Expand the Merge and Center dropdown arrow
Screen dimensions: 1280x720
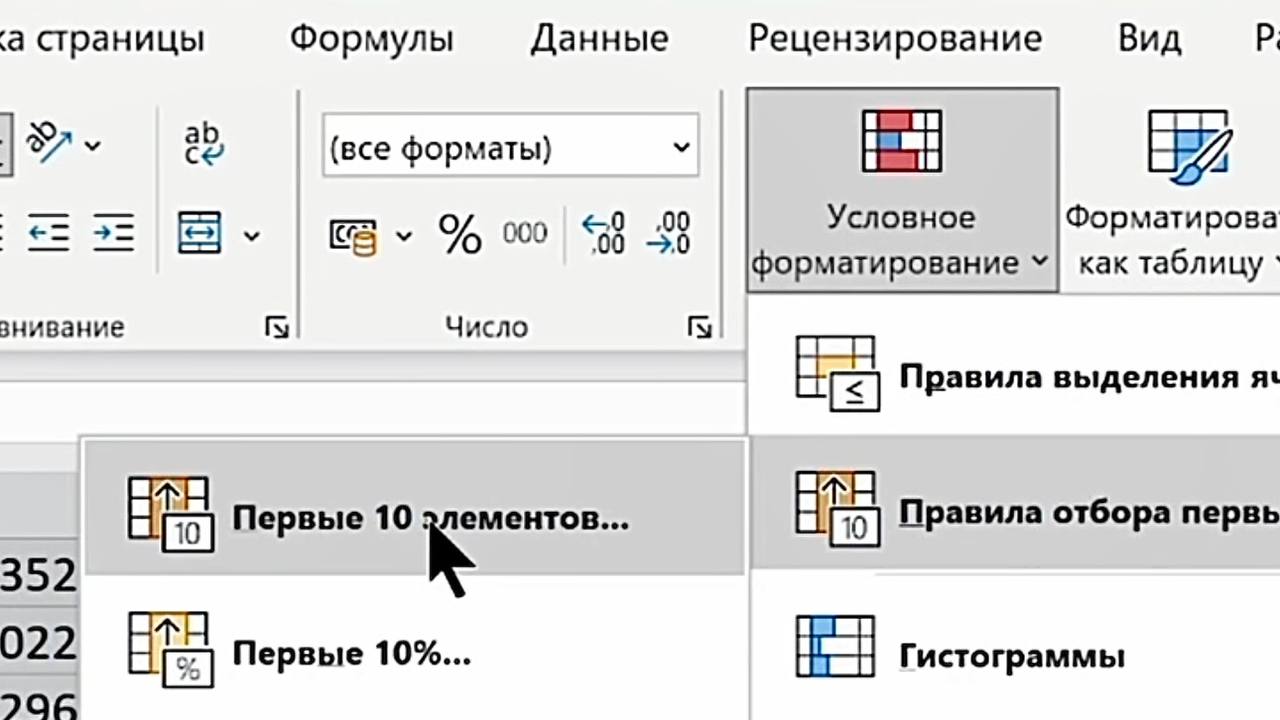(251, 236)
